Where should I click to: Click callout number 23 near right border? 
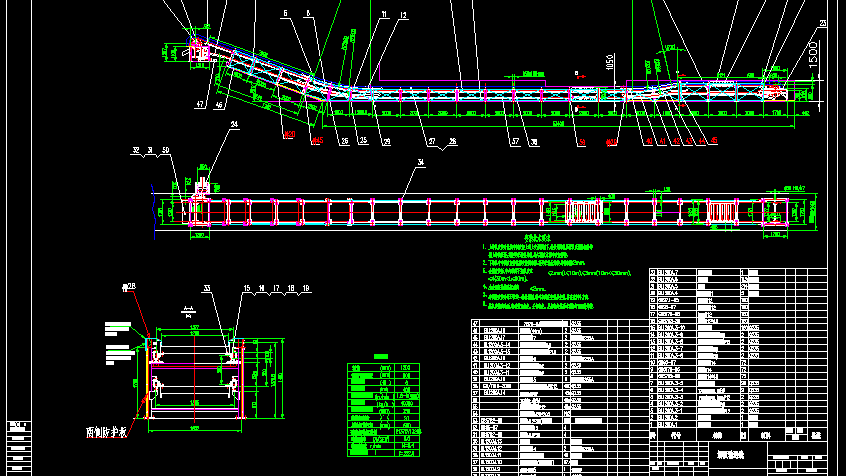823,24
